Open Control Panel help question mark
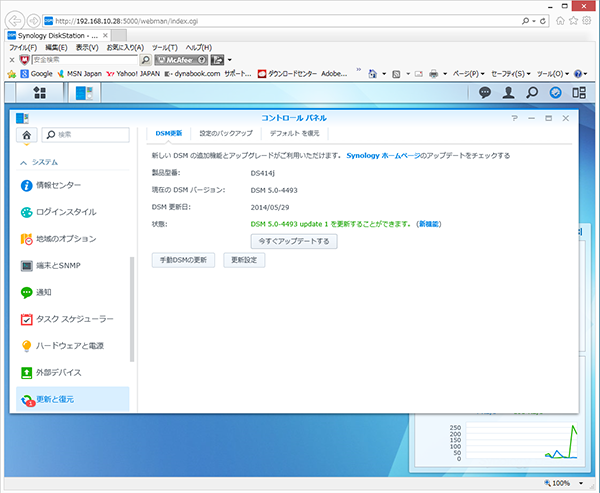This screenshot has width=600, height=493. tap(514, 118)
